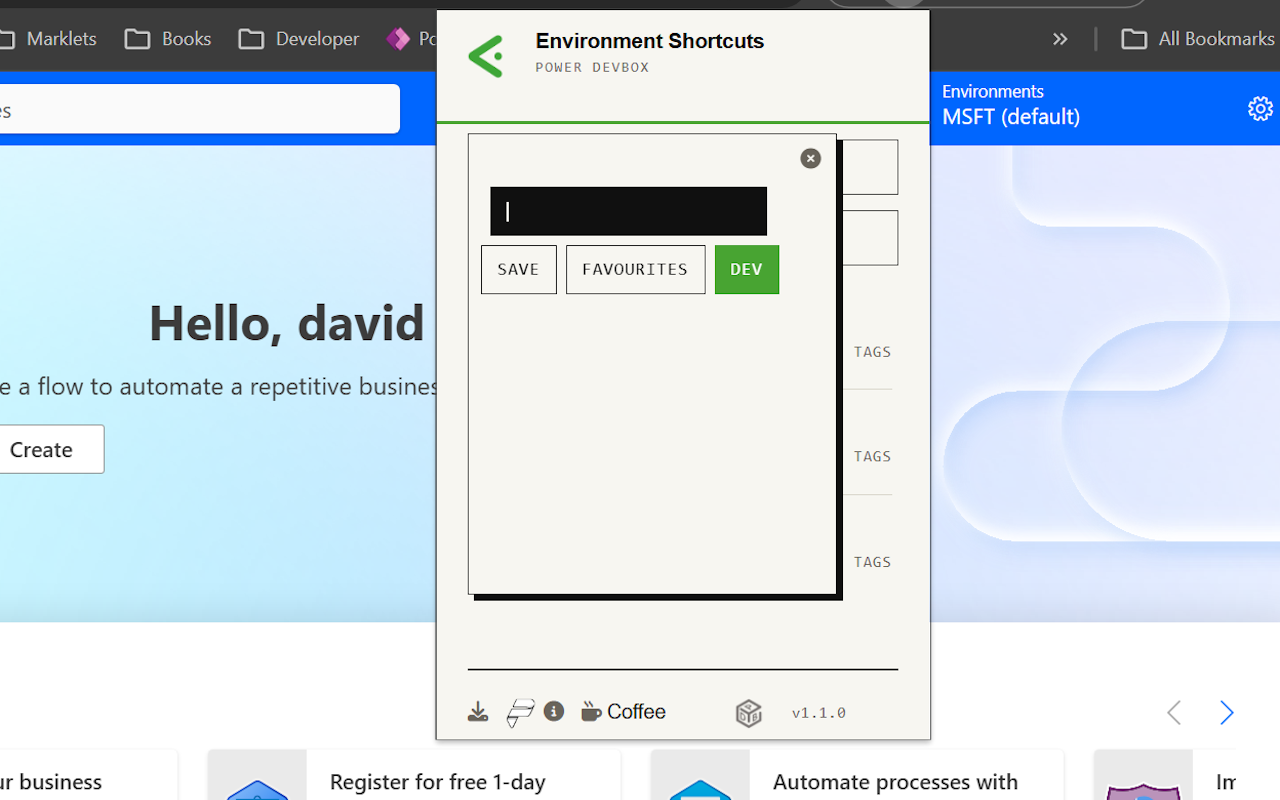Click the SAVE button

point(518,270)
